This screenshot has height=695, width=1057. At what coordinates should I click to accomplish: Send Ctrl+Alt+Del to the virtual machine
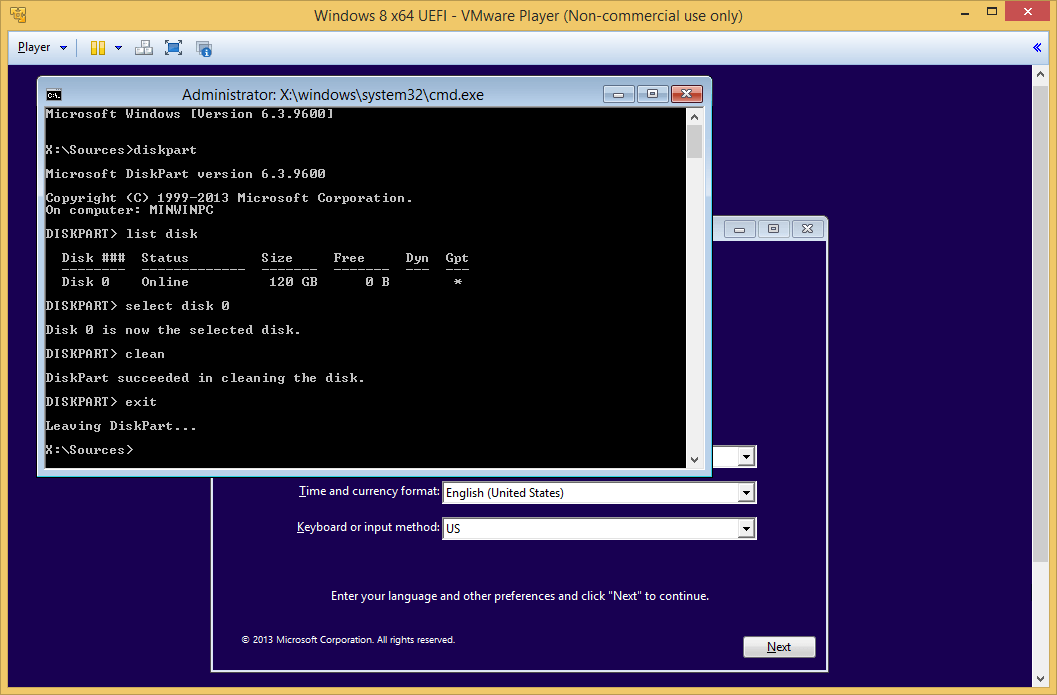pos(144,48)
